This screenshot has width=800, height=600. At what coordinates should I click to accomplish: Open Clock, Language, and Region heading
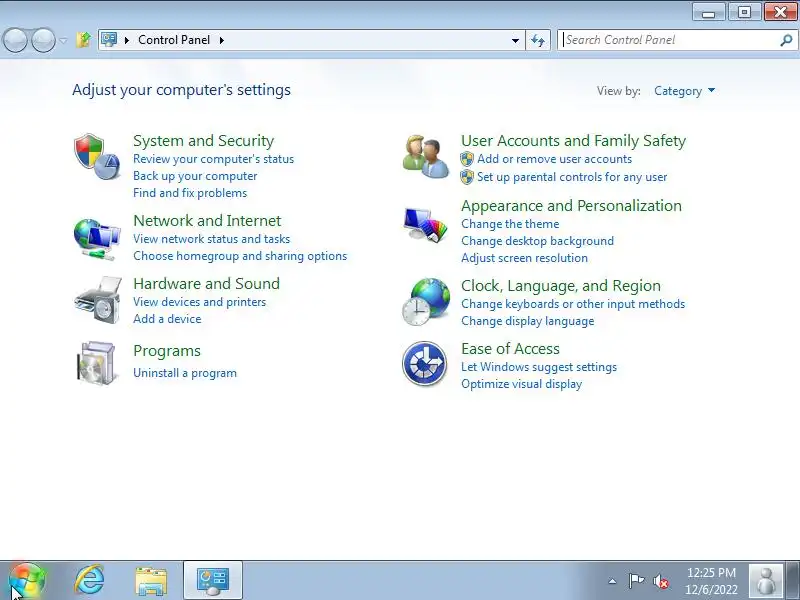[x=561, y=286]
